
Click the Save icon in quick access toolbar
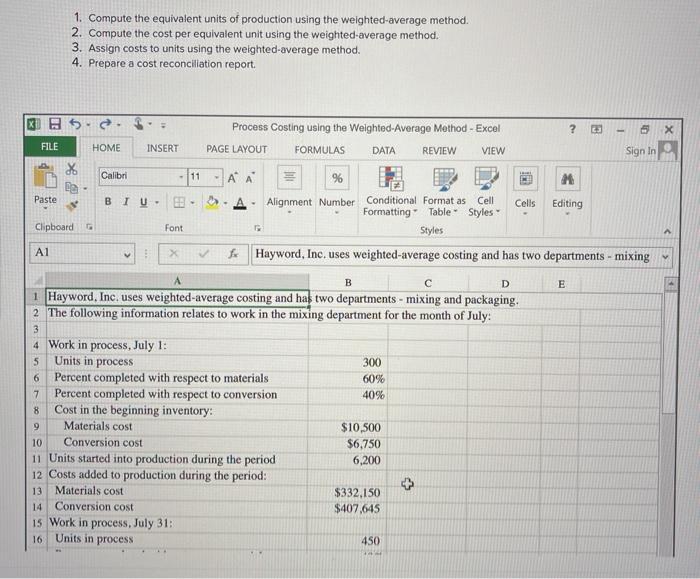tap(54, 124)
